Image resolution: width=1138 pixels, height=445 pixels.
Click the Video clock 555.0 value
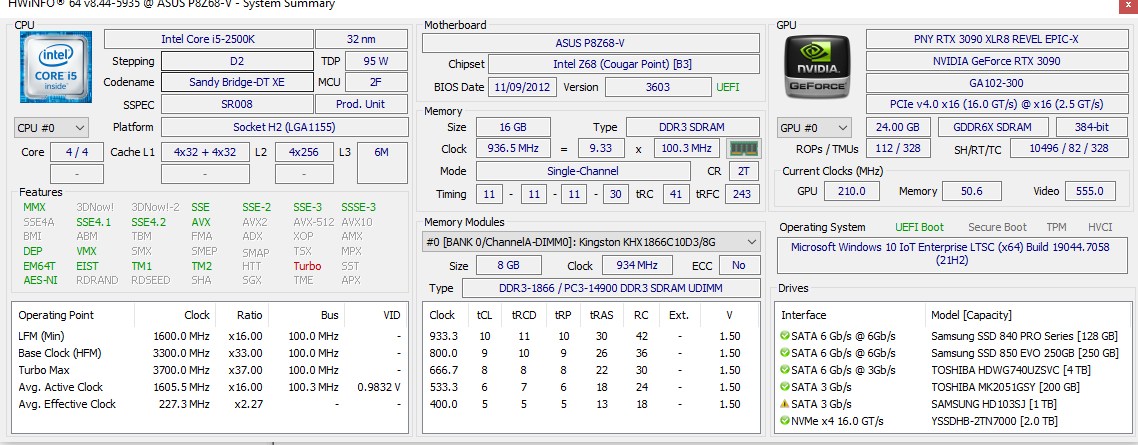[1090, 191]
